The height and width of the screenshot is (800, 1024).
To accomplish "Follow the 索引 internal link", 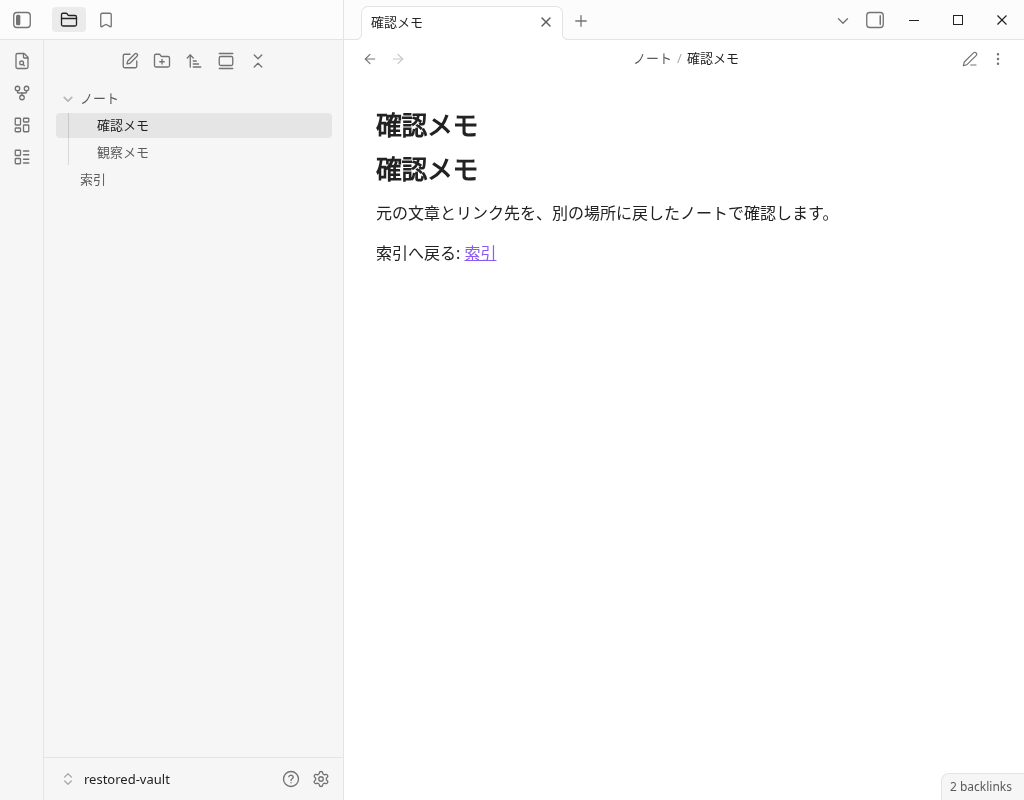I will [481, 253].
